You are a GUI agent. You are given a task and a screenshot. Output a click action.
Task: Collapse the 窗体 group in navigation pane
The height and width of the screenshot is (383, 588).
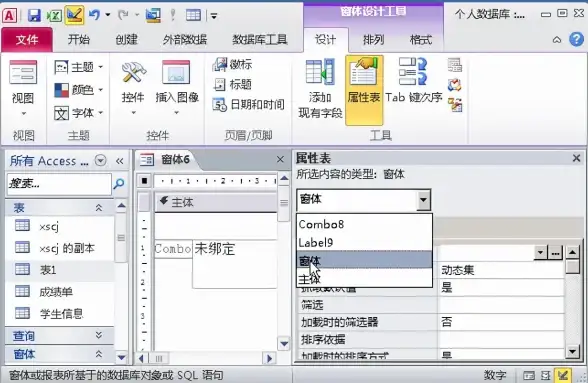[x=99, y=354]
